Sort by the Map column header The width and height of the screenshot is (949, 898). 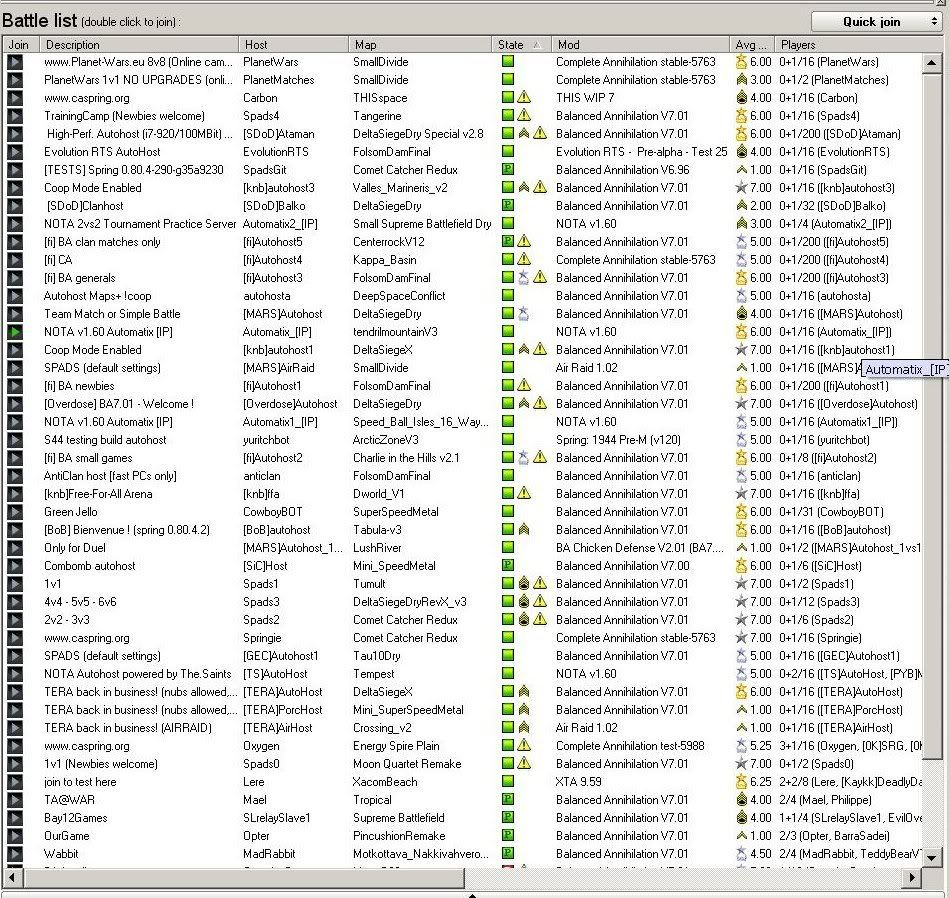click(x=419, y=45)
